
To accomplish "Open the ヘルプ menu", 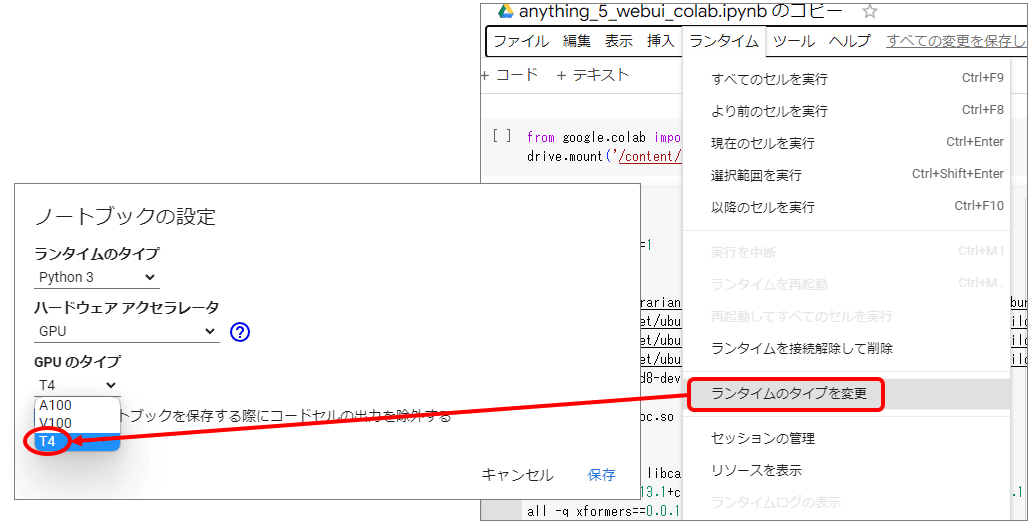I will pos(849,42).
